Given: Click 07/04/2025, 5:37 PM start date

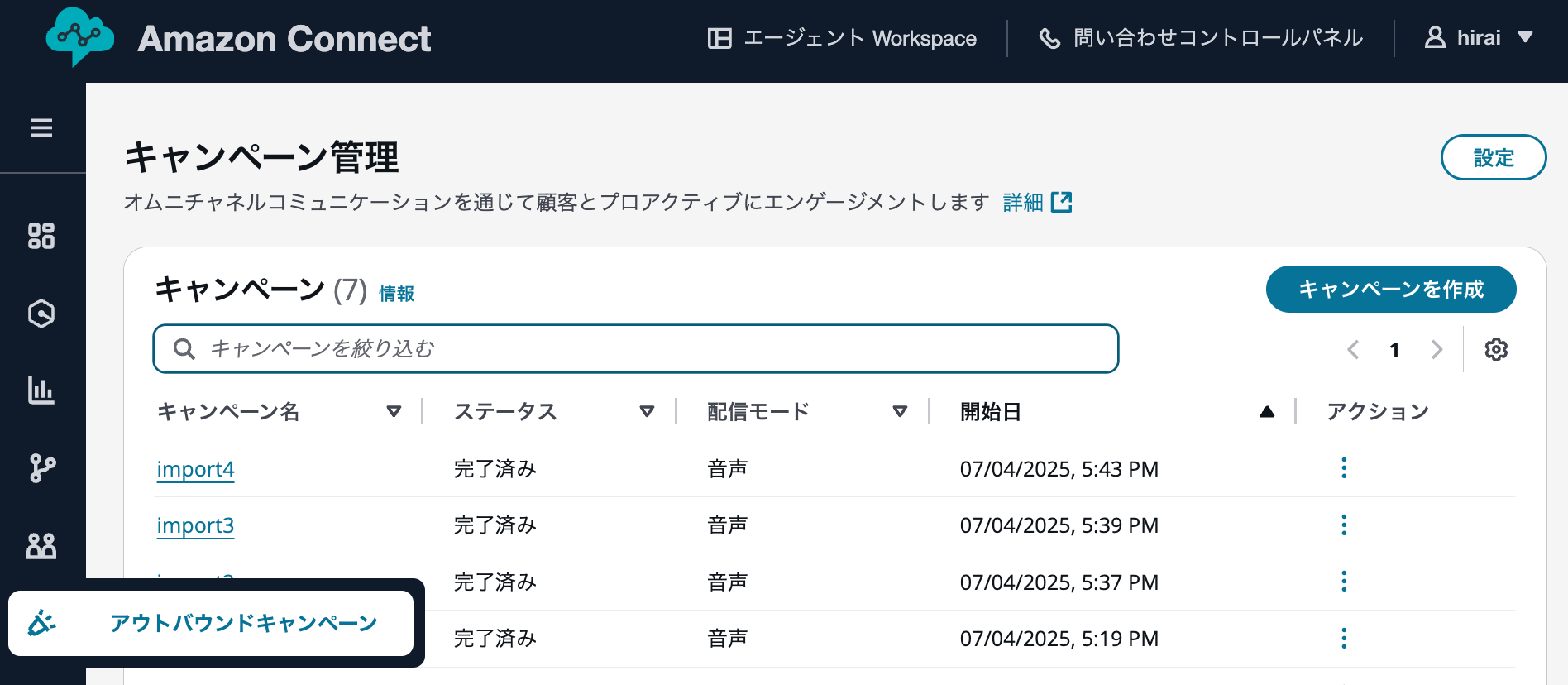Looking at the screenshot, I should [x=1059, y=582].
